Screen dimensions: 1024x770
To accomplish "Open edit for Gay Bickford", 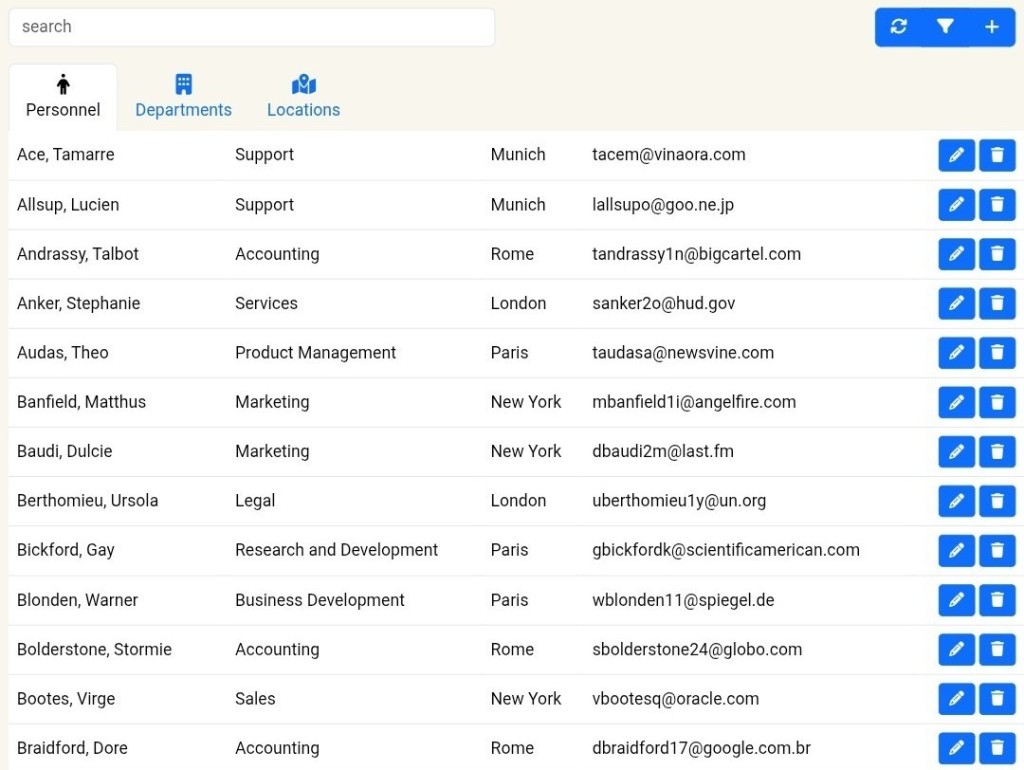I will click(x=956, y=550).
